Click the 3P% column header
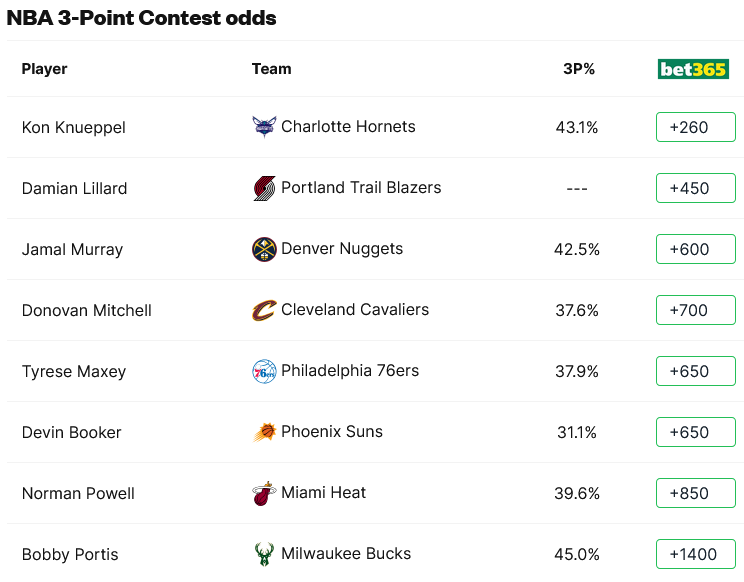 [x=579, y=69]
